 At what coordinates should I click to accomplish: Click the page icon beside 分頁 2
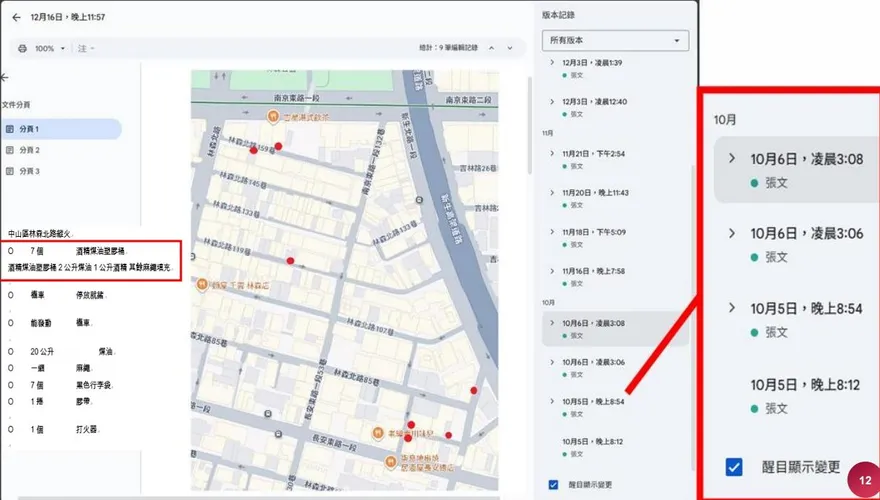click(9, 150)
